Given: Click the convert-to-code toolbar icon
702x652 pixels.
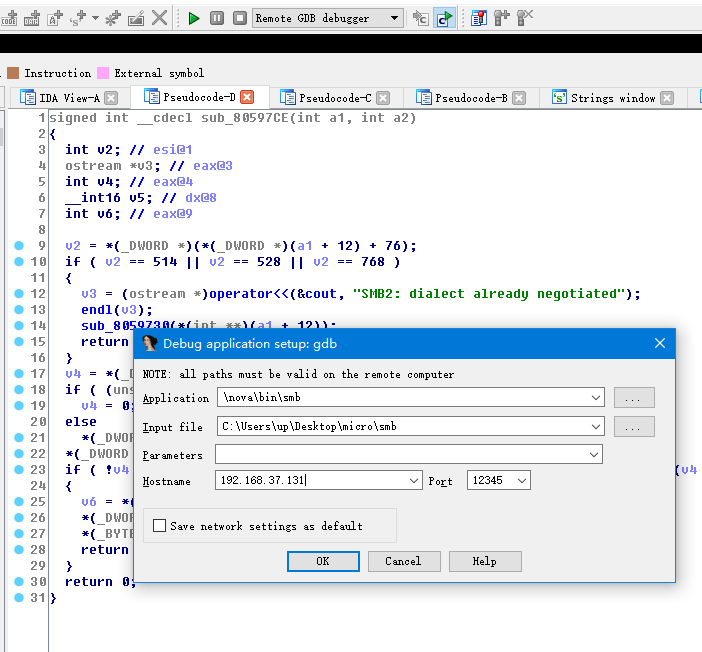Looking at the screenshot, I should tap(9, 18).
